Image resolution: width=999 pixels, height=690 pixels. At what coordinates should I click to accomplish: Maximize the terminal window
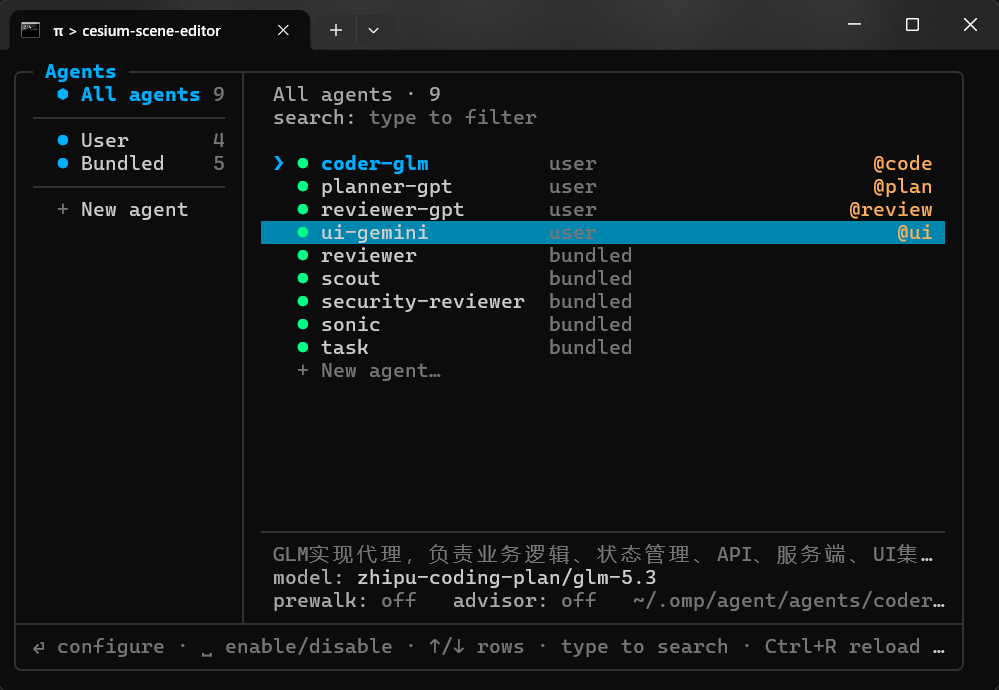click(912, 25)
